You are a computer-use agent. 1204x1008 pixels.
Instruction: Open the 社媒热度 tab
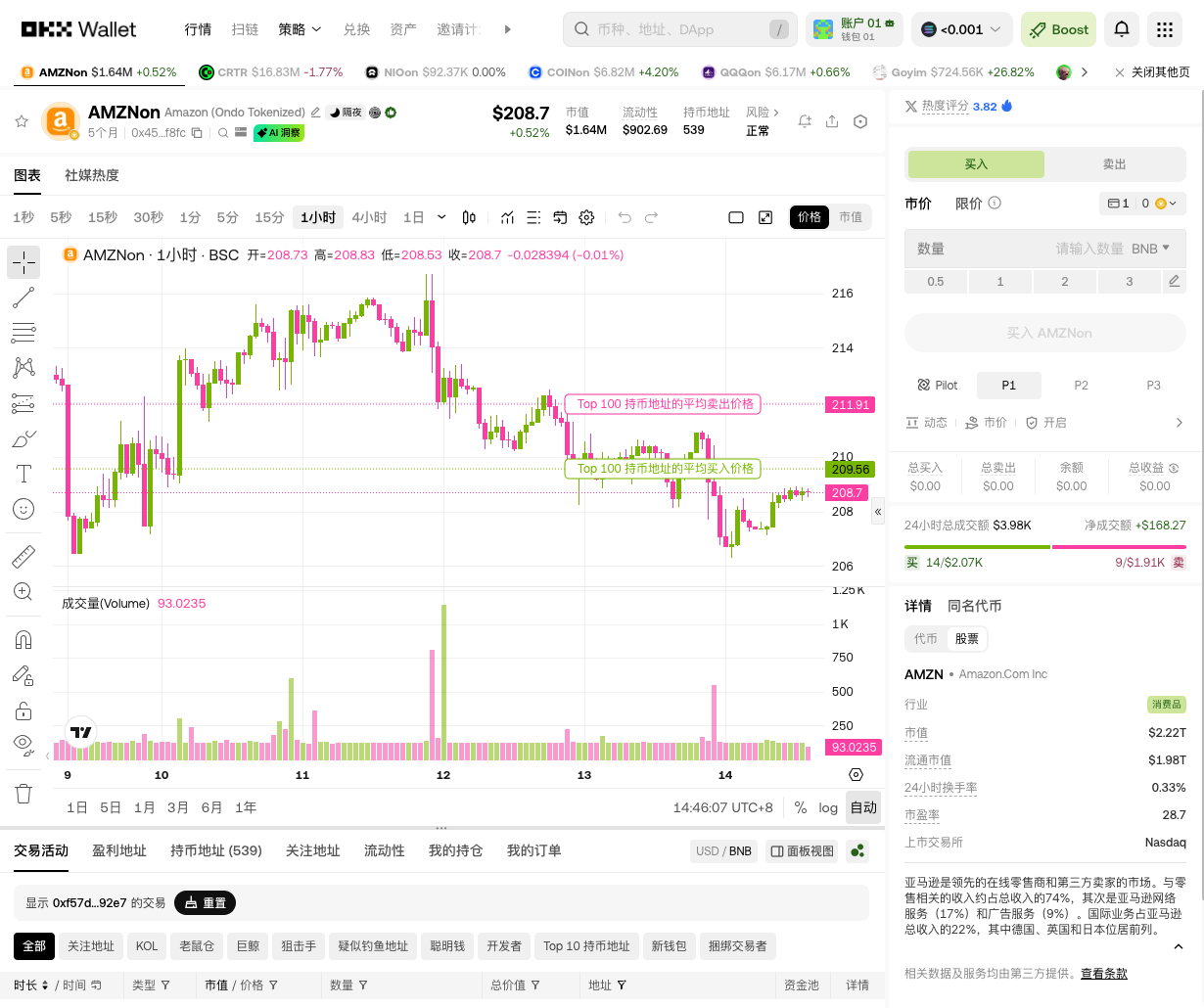92,175
